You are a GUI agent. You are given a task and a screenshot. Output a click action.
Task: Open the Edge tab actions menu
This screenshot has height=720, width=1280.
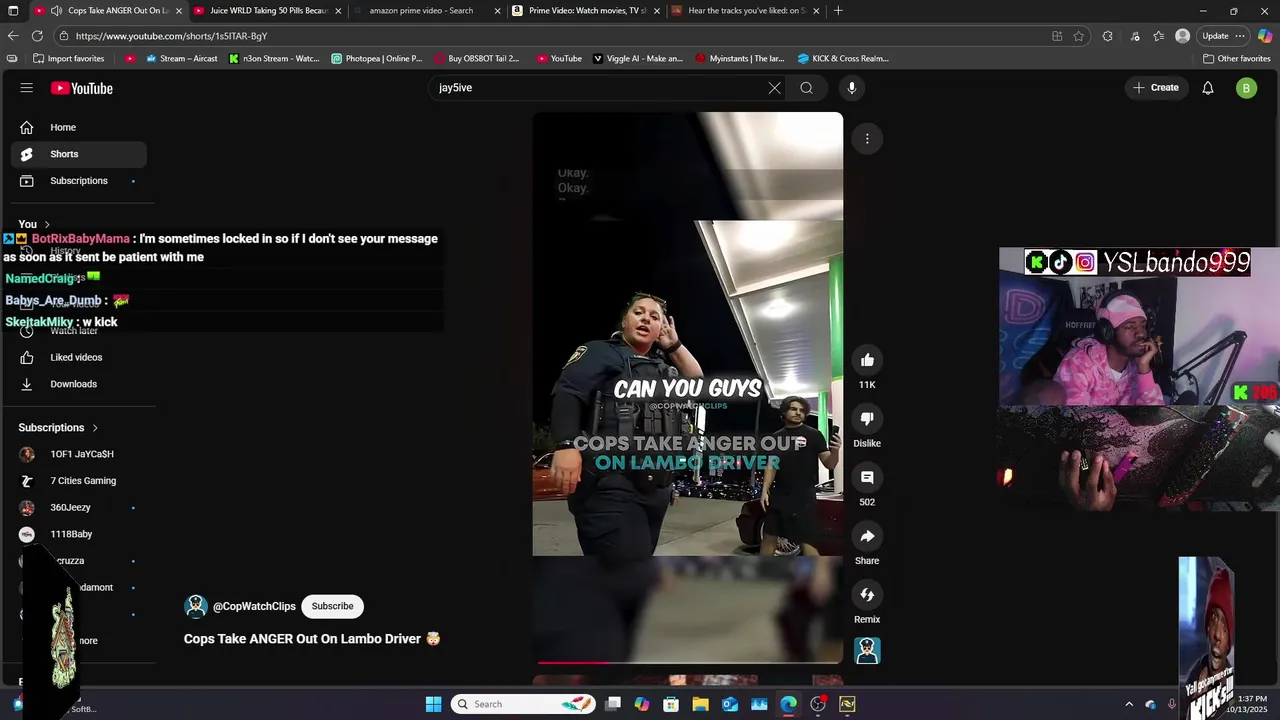tap(12, 11)
